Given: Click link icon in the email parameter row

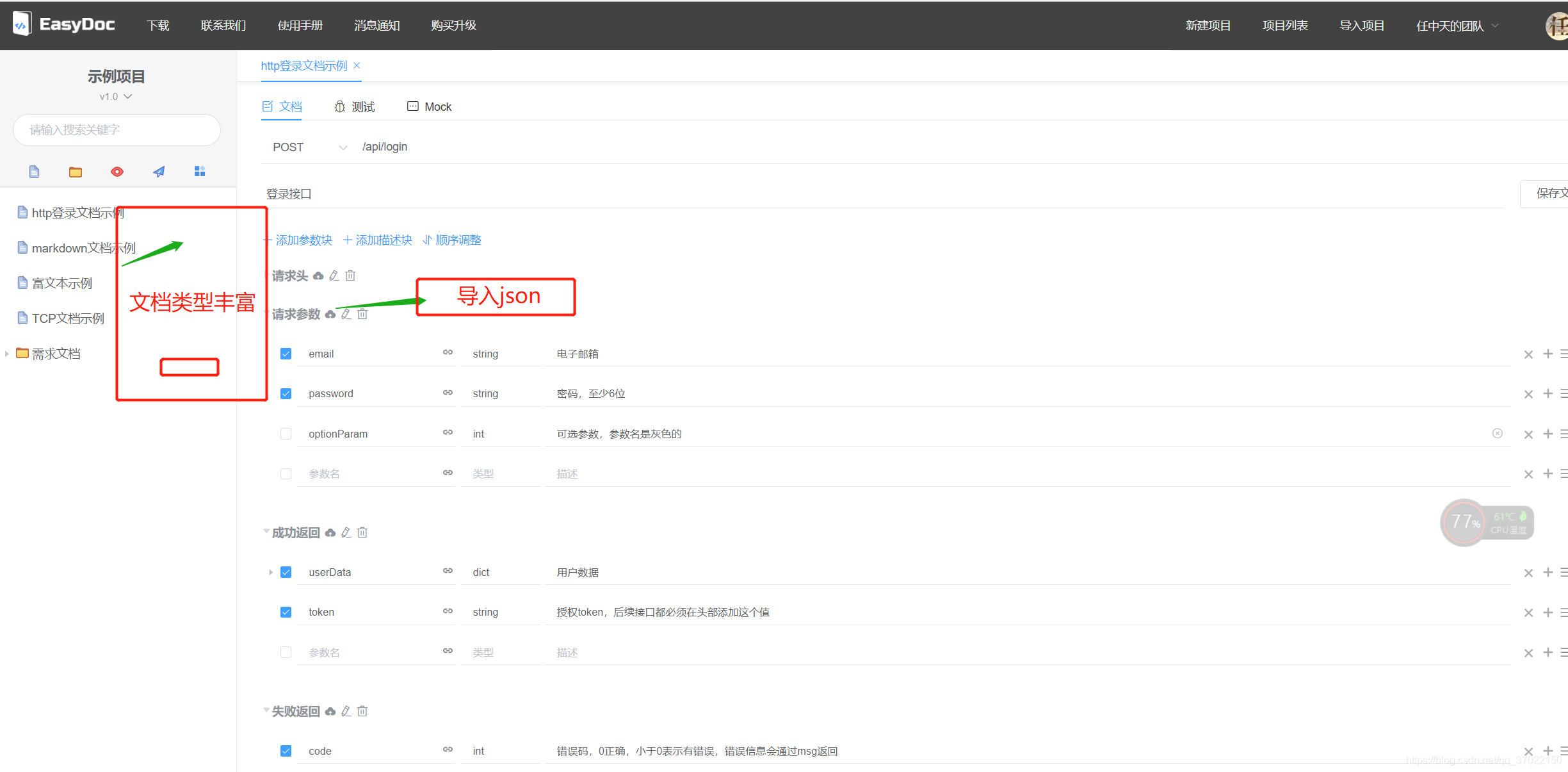Looking at the screenshot, I should tap(448, 353).
